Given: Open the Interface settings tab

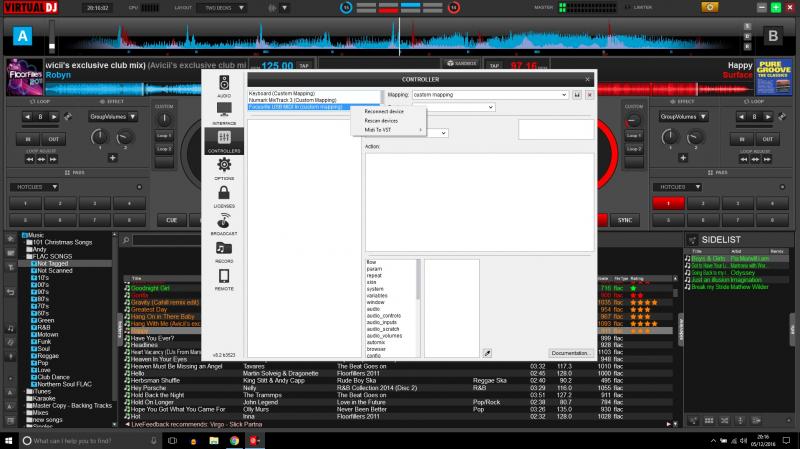Looking at the screenshot, I should [x=224, y=113].
